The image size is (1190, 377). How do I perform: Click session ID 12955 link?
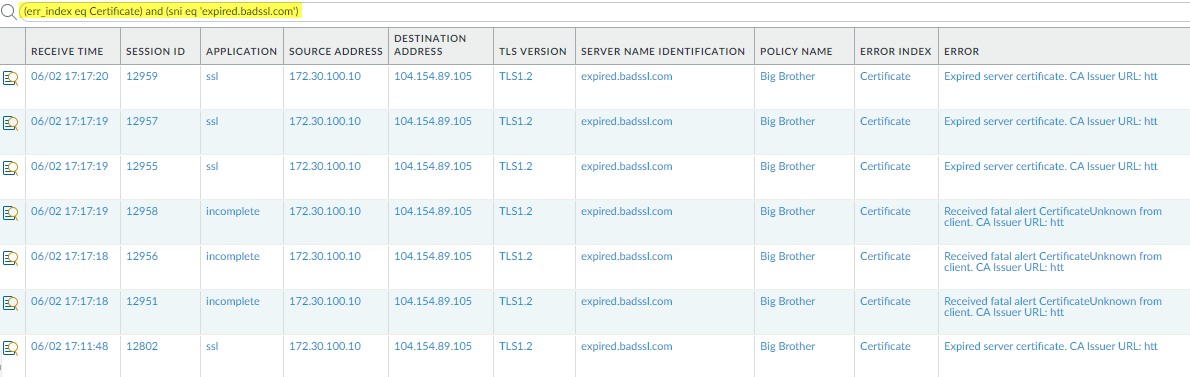(142, 166)
